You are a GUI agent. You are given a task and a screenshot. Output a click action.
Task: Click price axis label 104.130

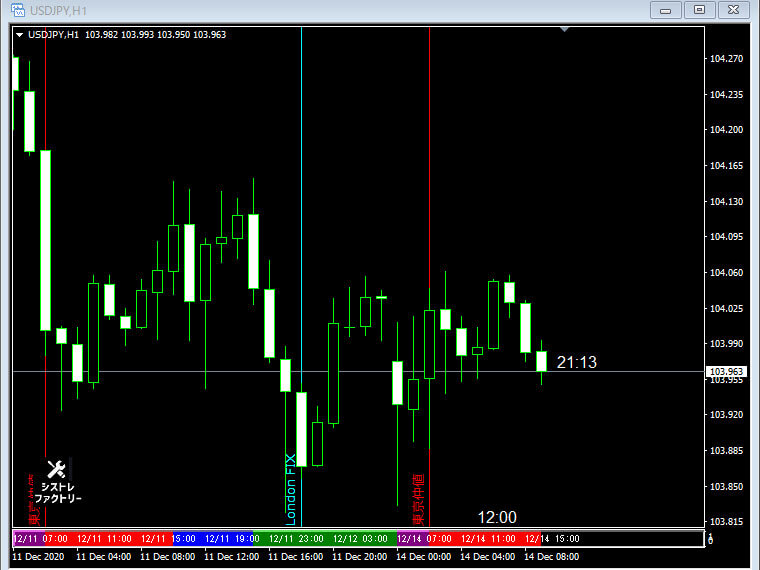coord(726,202)
